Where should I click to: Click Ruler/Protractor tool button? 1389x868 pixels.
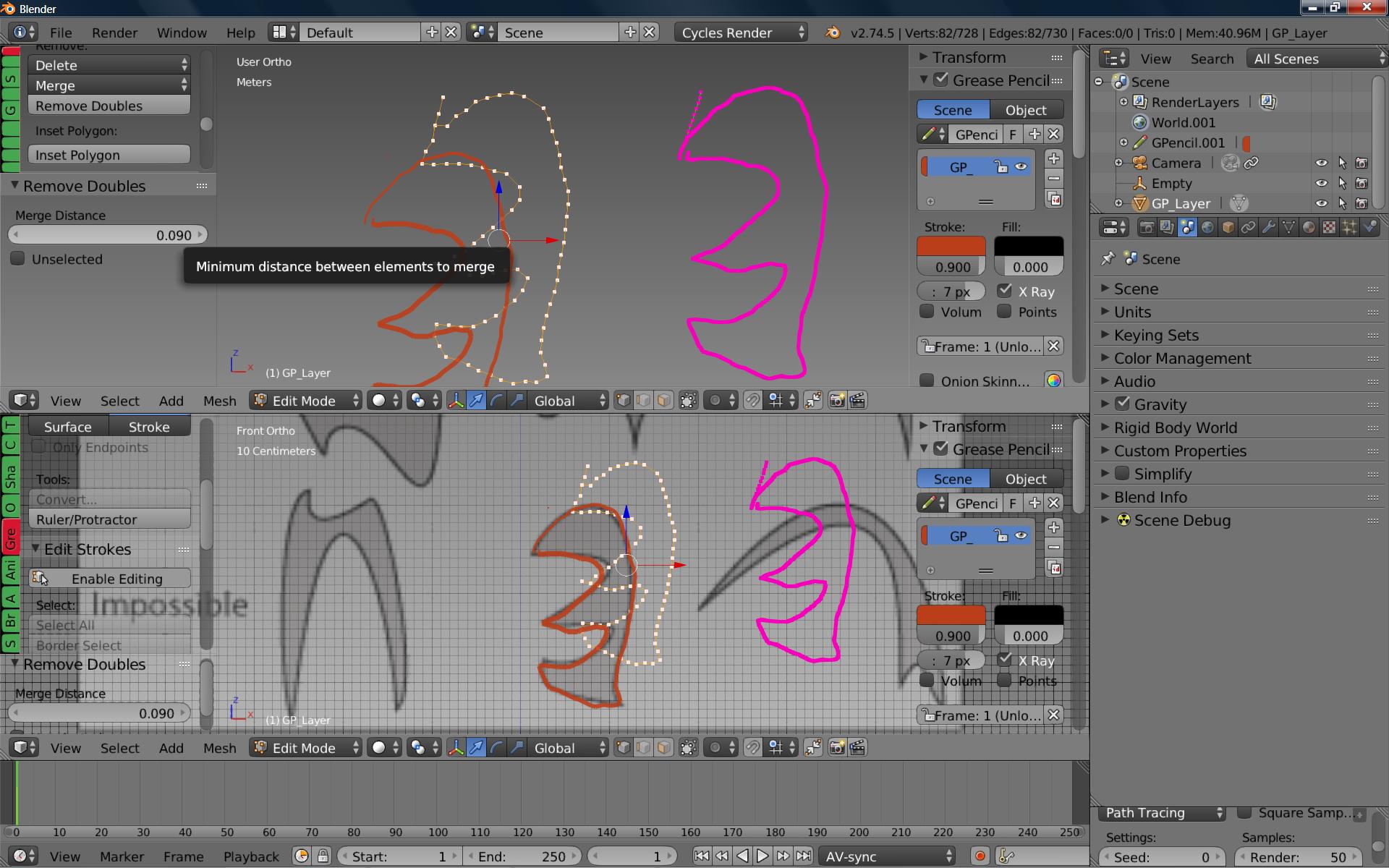coord(109,519)
